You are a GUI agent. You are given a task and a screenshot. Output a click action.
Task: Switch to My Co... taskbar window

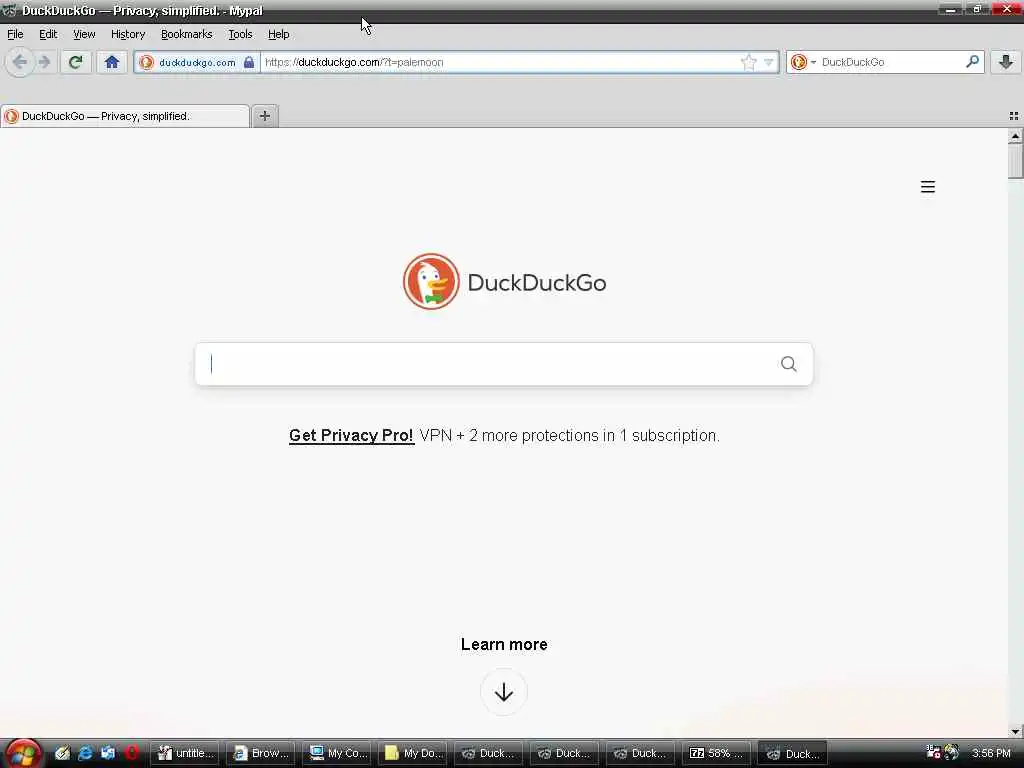pos(337,753)
